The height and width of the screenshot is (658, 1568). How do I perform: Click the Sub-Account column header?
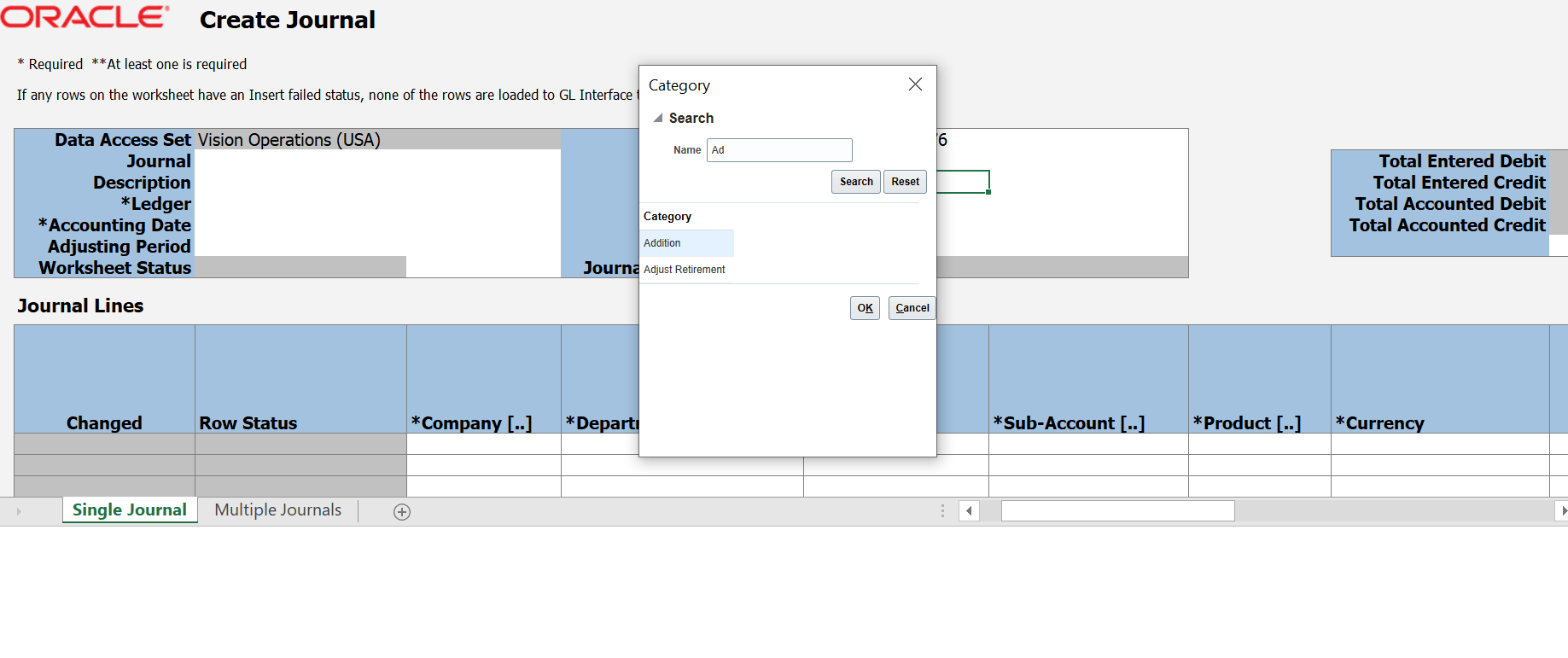pyautogui.click(x=1088, y=379)
